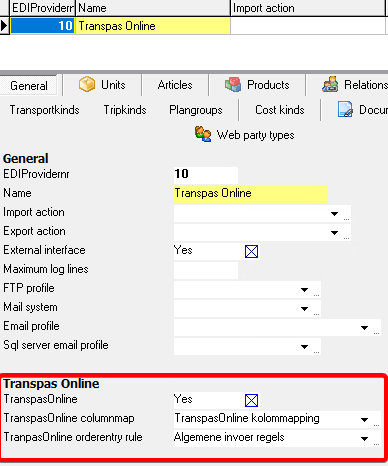Viewport: 388px width, 466px height.
Task: Expand the FTP profile dropdown
Action: [304, 290]
